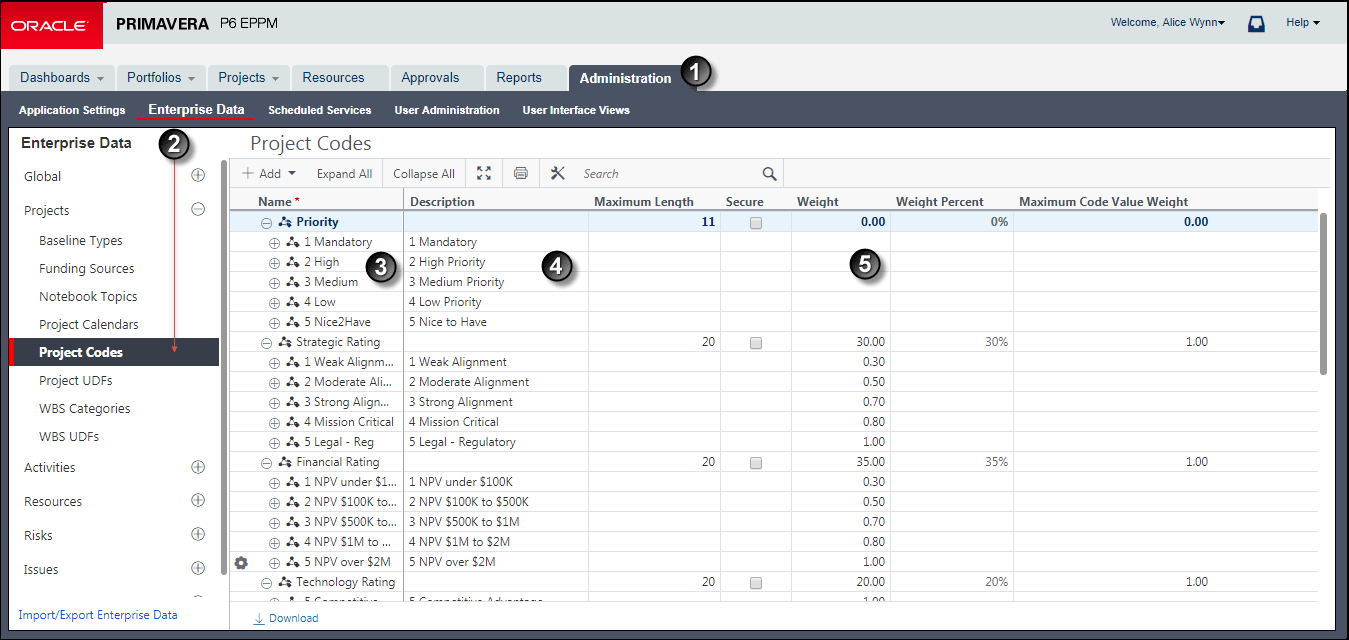1349x640 pixels.
Task: Select Funding Sources in sidebar
Action: pos(87,268)
